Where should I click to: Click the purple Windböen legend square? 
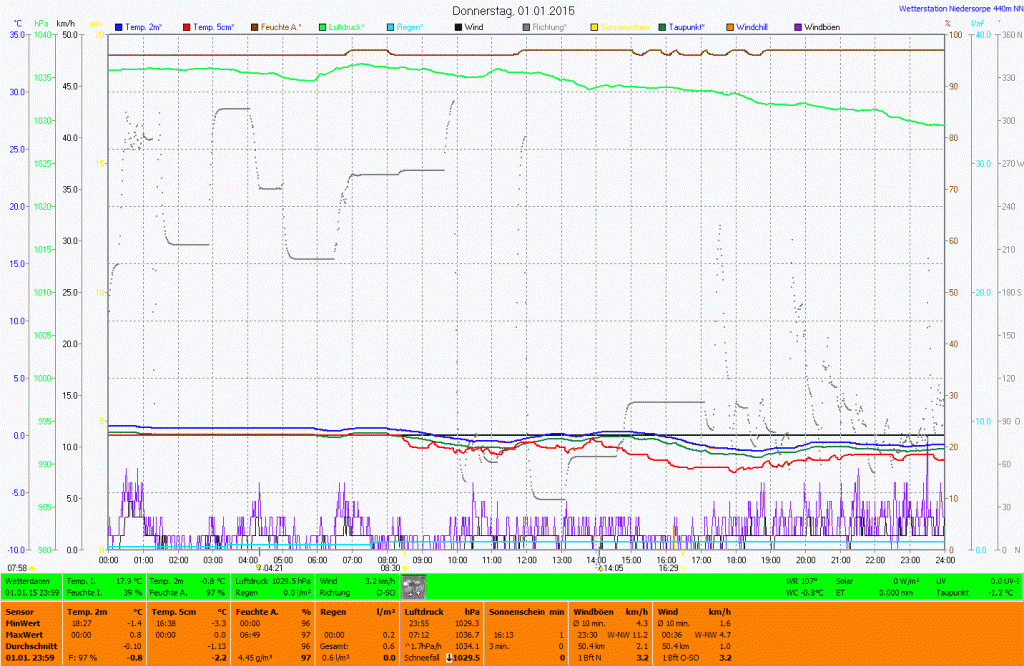click(x=797, y=25)
